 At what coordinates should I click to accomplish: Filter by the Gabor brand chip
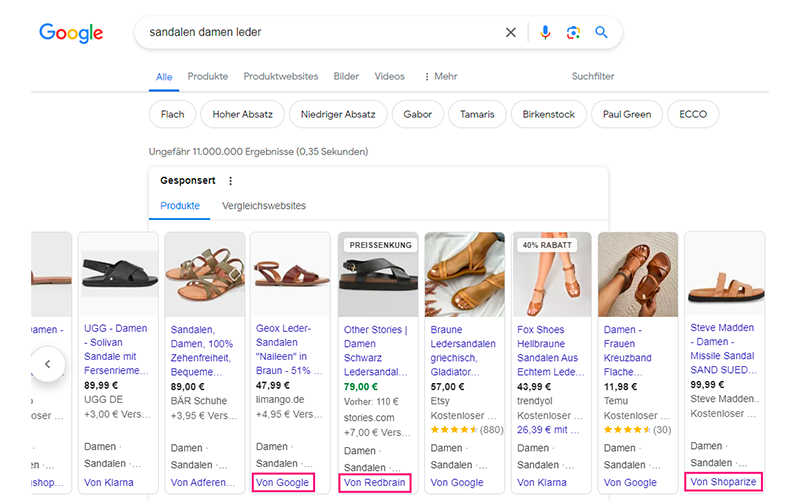click(x=417, y=114)
